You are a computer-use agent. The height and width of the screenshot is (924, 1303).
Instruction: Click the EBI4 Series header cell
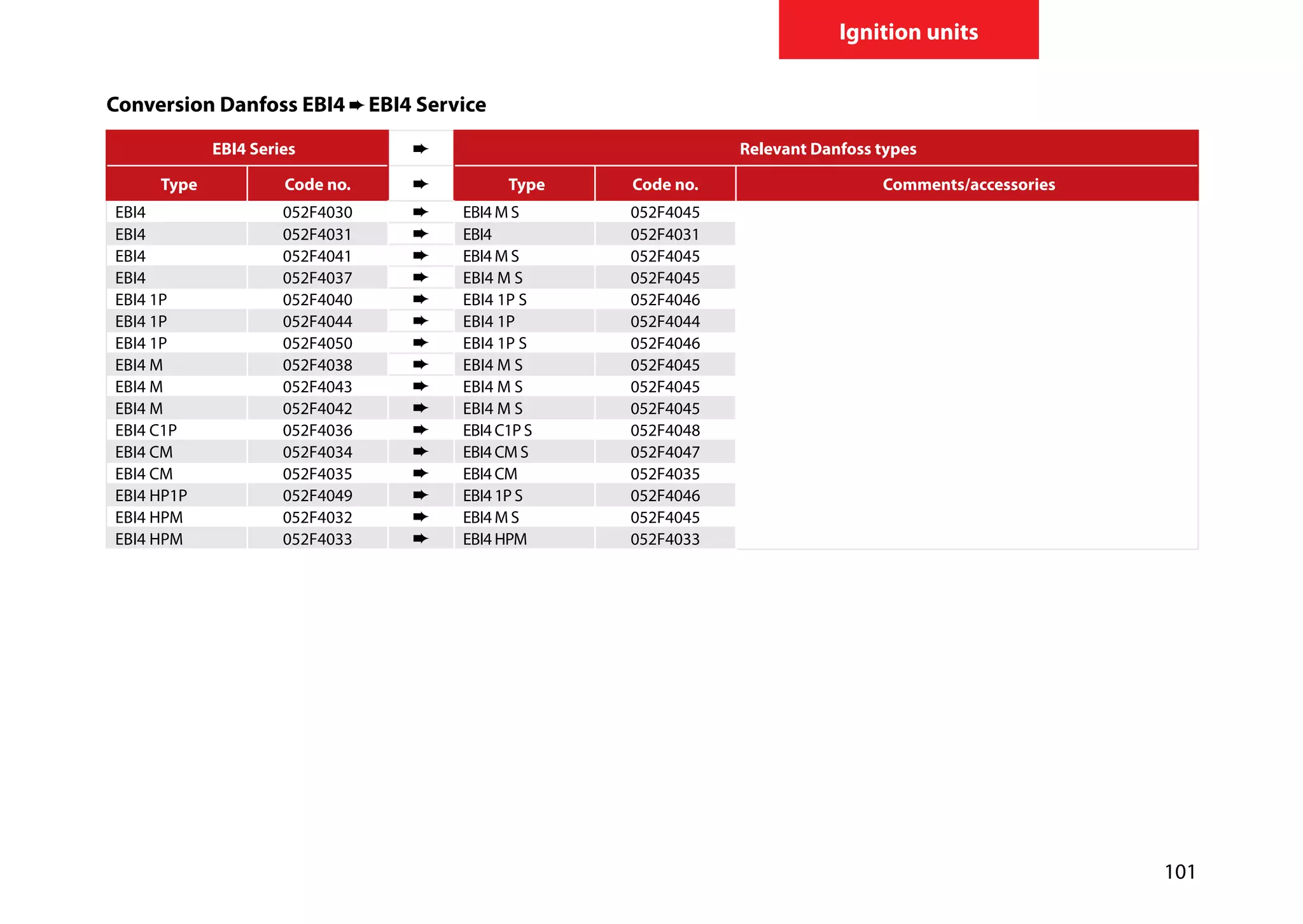click(253, 149)
